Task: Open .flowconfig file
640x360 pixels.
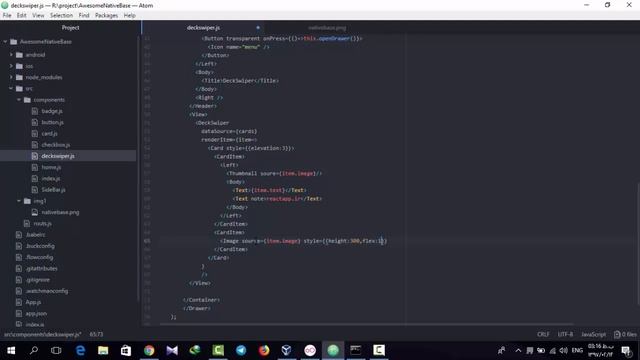Action: (x=39, y=257)
